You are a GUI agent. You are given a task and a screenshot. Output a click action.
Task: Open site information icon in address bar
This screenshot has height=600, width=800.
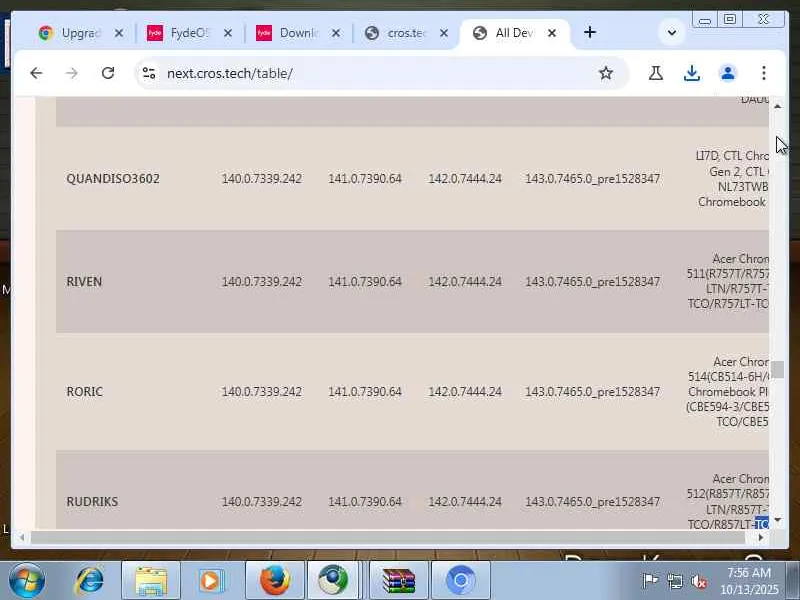(x=149, y=73)
